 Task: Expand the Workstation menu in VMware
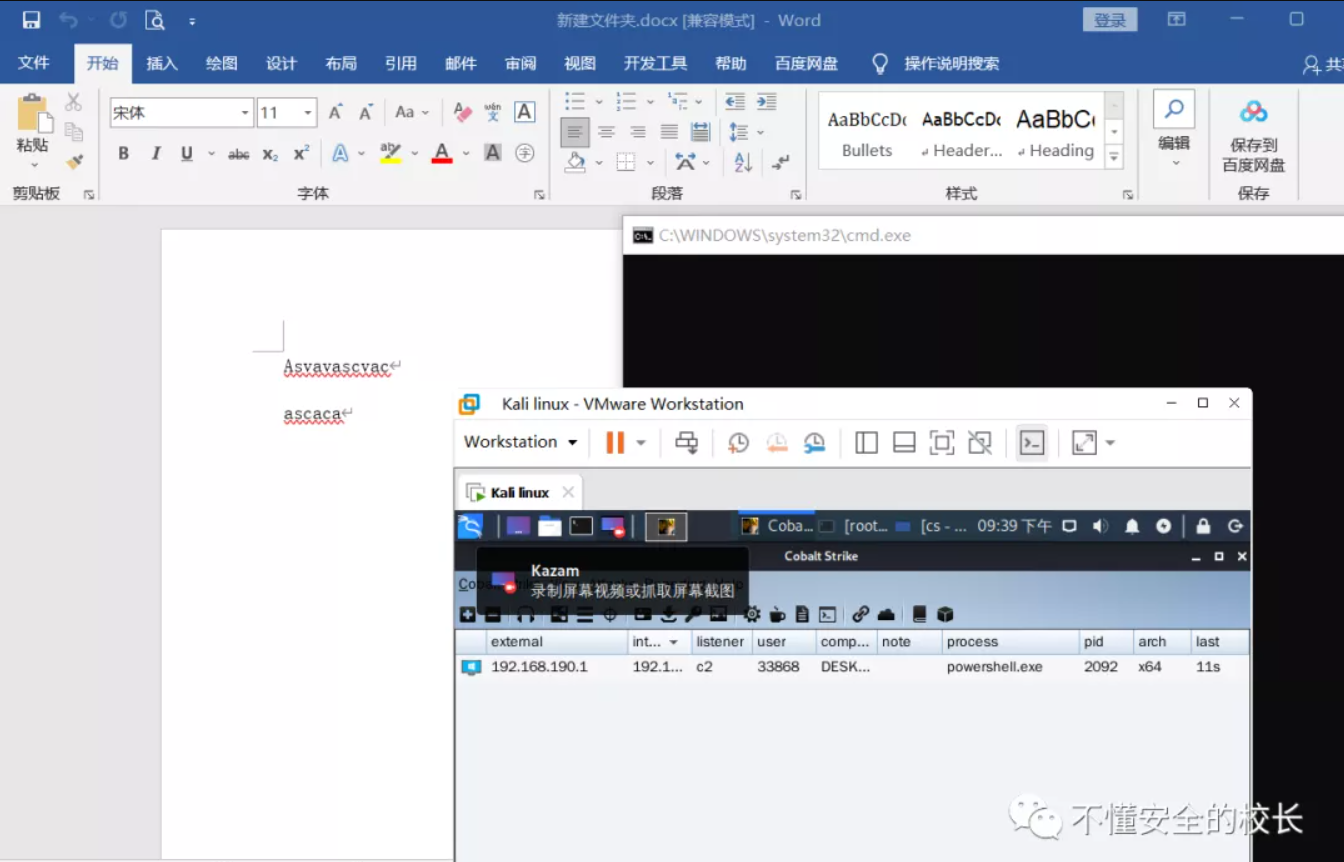point(520,442)
